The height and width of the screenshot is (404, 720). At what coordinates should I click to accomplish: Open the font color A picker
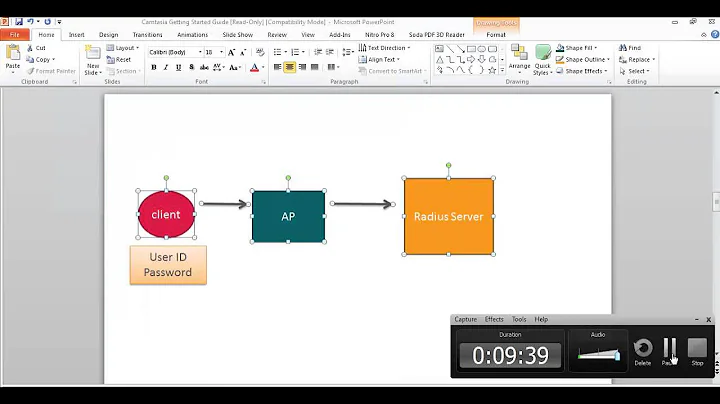tap(254, 67)
